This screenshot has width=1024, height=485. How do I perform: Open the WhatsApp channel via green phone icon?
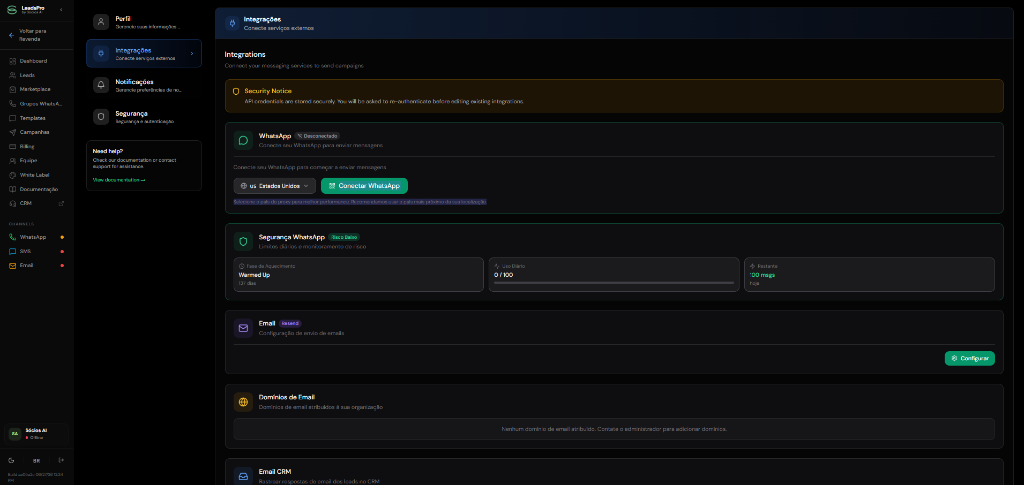point(12,237)
